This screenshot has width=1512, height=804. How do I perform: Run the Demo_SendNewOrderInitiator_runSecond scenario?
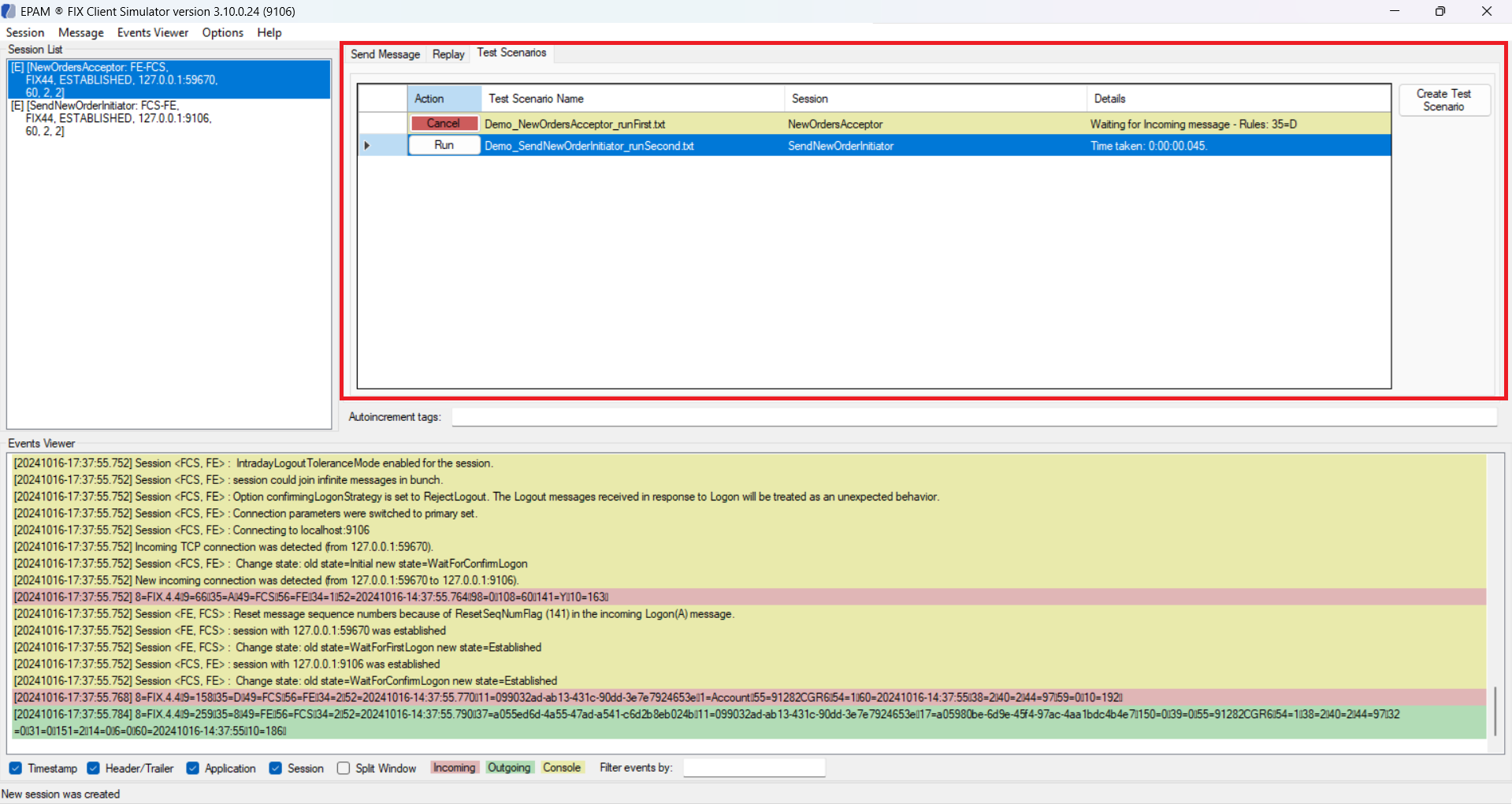tap(444, 146)
